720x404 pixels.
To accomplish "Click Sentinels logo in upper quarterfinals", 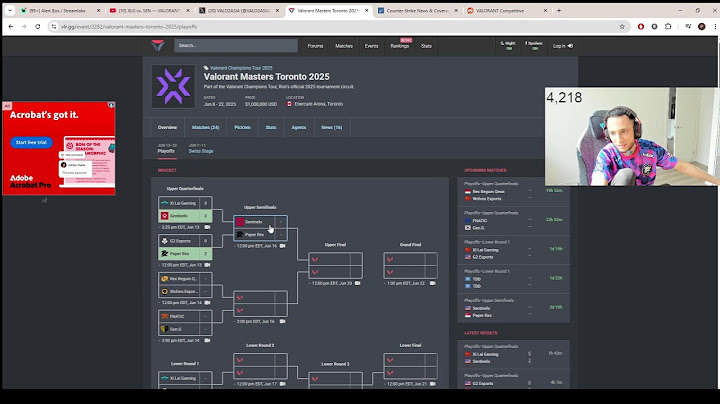I will 164,216.
